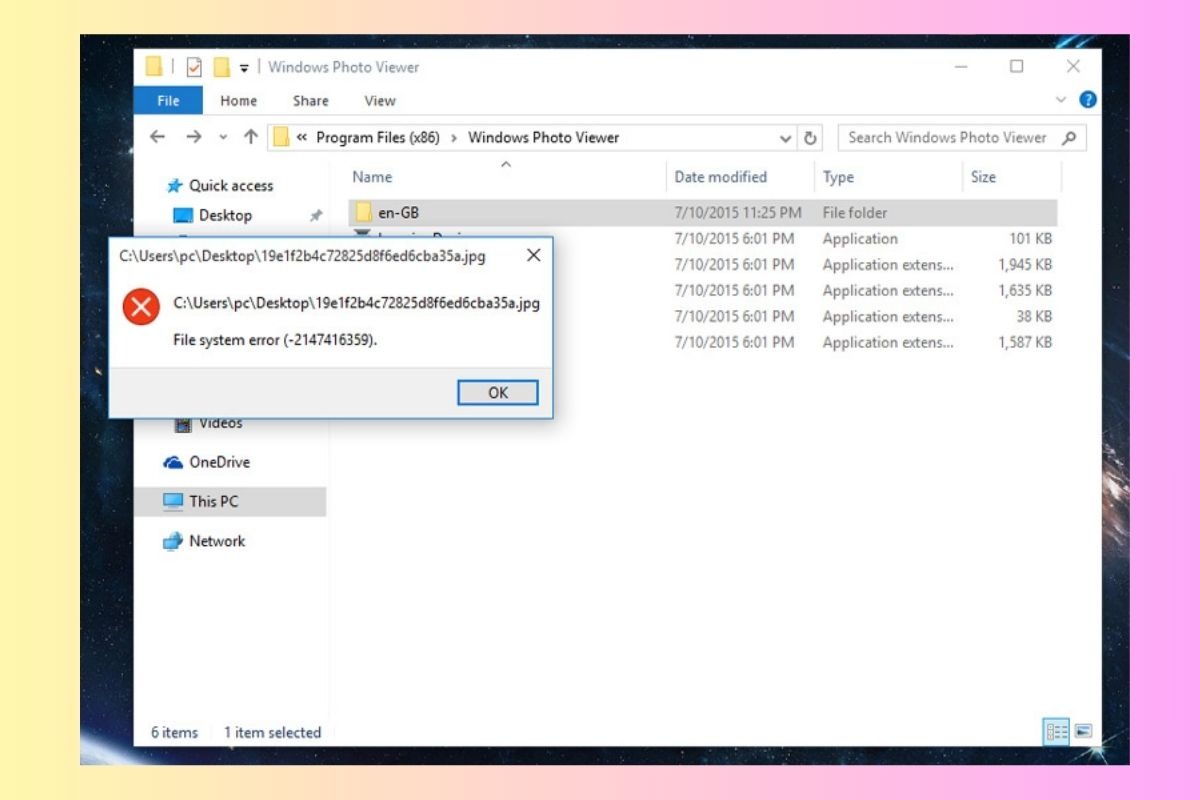This screenshot has height=800, width=1200.
Task: Open Explorer Help question mark icon
Action: coord(1088,100)
